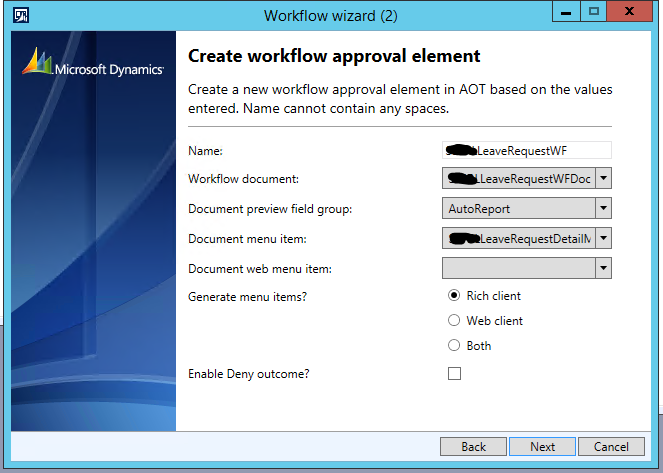663x473 pixels.
Task: Click inside the Name input field
Action: pyautogui.click(x=527, y=150)
